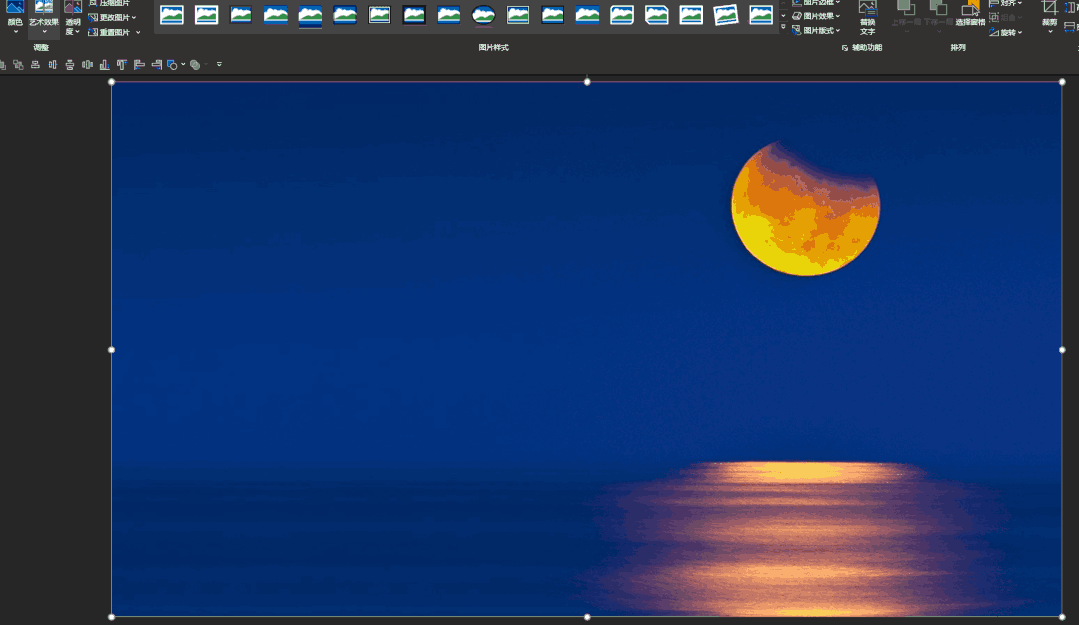
Task: Apply the moderate frame white picture style
Action: (x=691, y=14)
